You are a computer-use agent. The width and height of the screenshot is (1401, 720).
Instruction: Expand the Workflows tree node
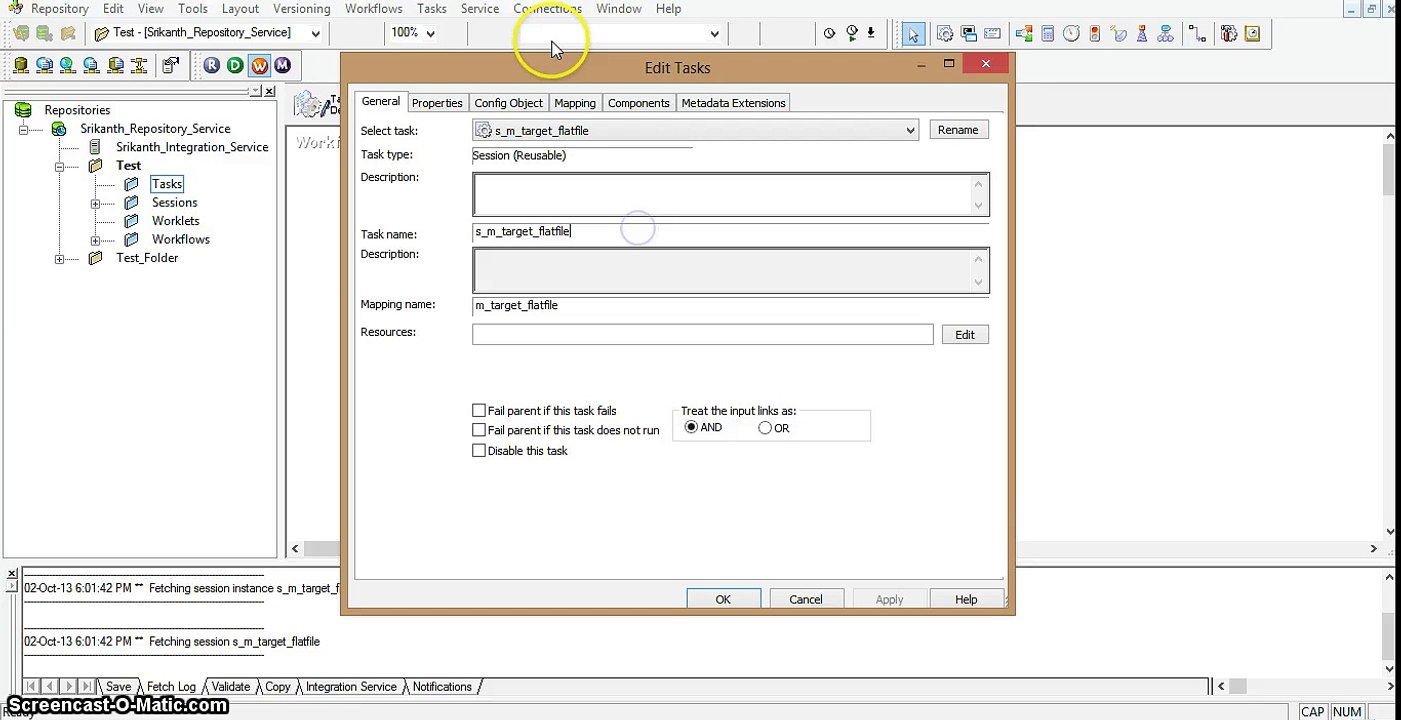[95, 240]
